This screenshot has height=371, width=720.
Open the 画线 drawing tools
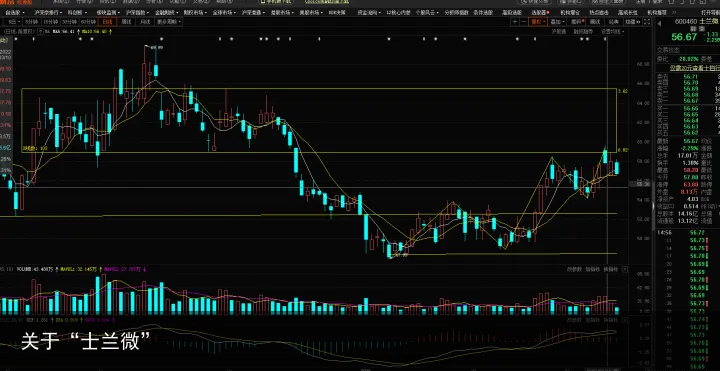coord(595,22)
